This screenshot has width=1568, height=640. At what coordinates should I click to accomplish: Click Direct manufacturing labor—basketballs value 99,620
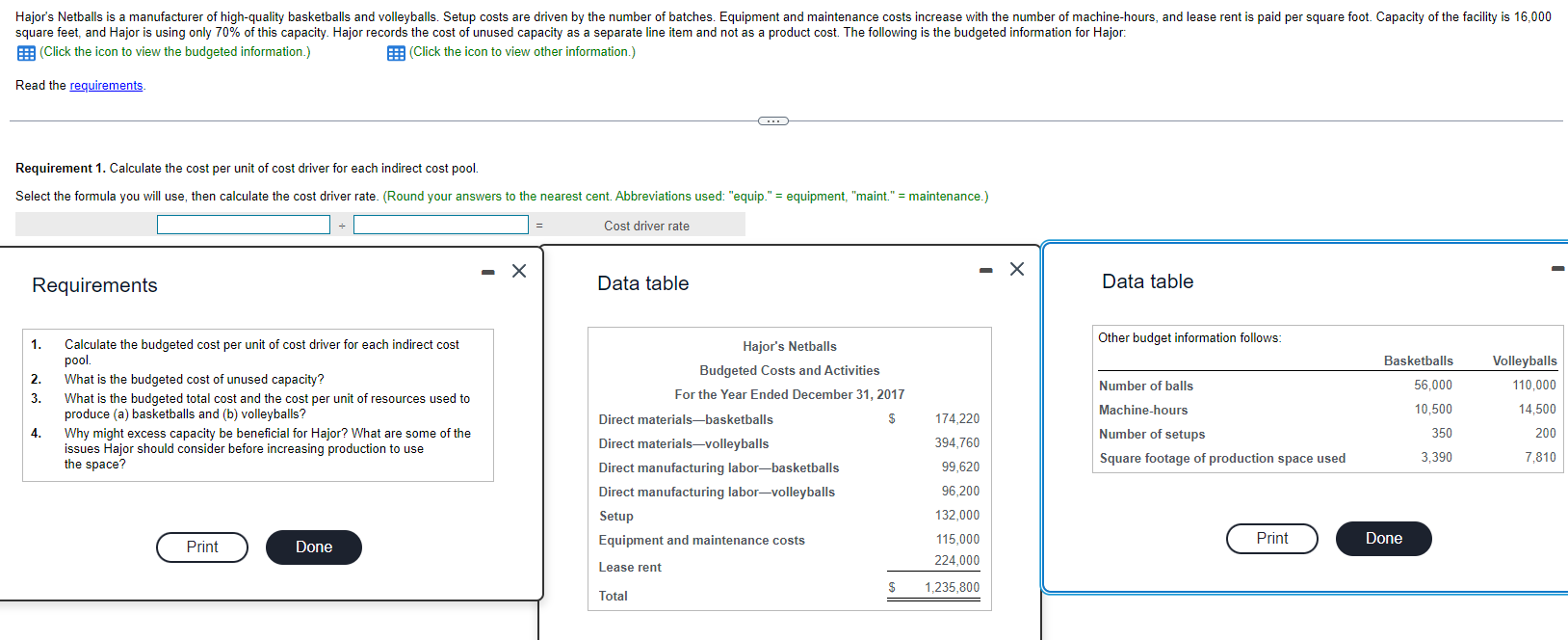pos(960,467)
